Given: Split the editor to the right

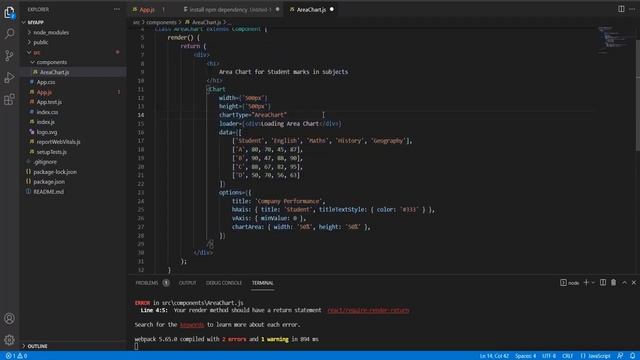Looking at the screenshot, I should pyautogui.click(x=621, y=9).
